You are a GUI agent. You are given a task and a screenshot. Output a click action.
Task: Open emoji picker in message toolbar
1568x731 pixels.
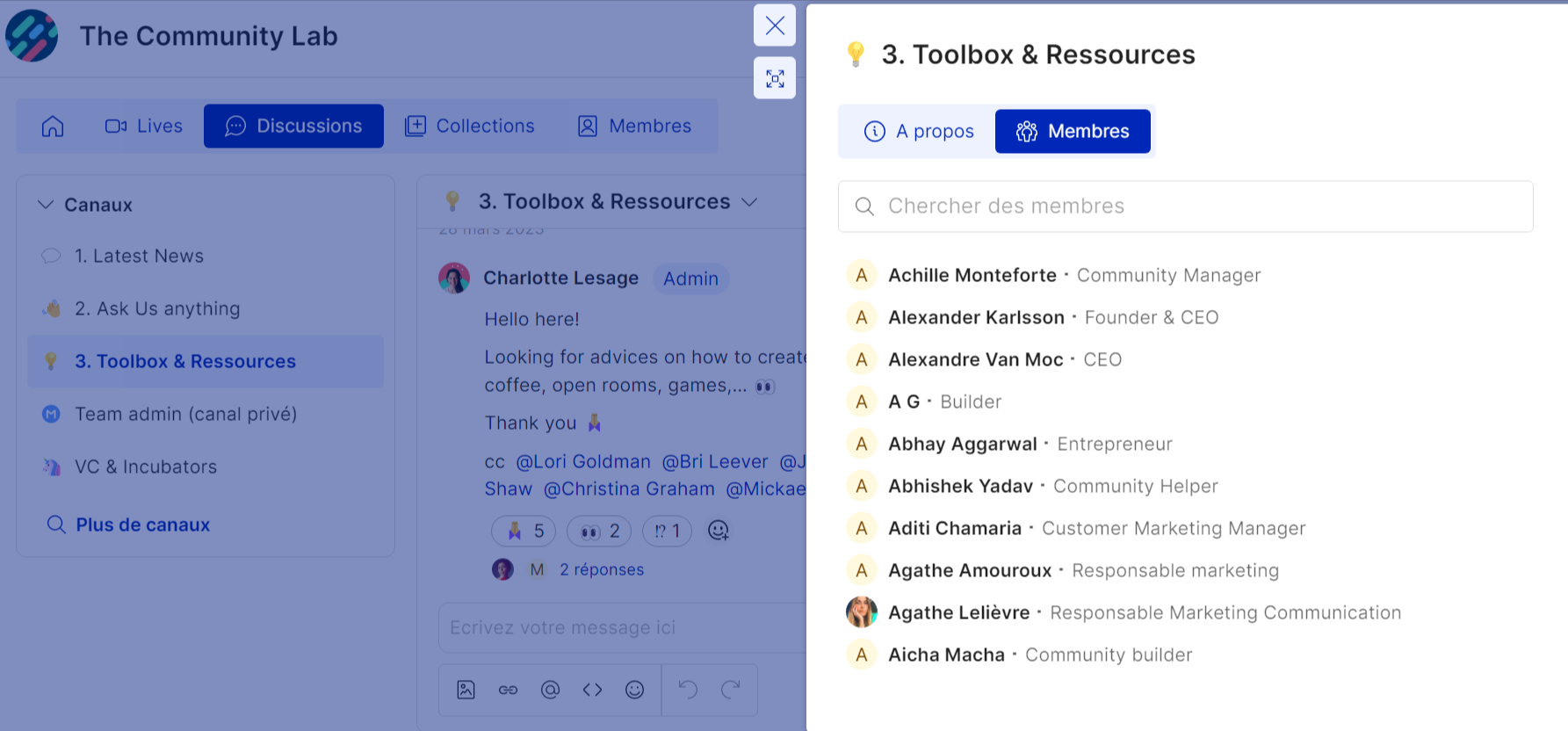(x=634, y=690)
